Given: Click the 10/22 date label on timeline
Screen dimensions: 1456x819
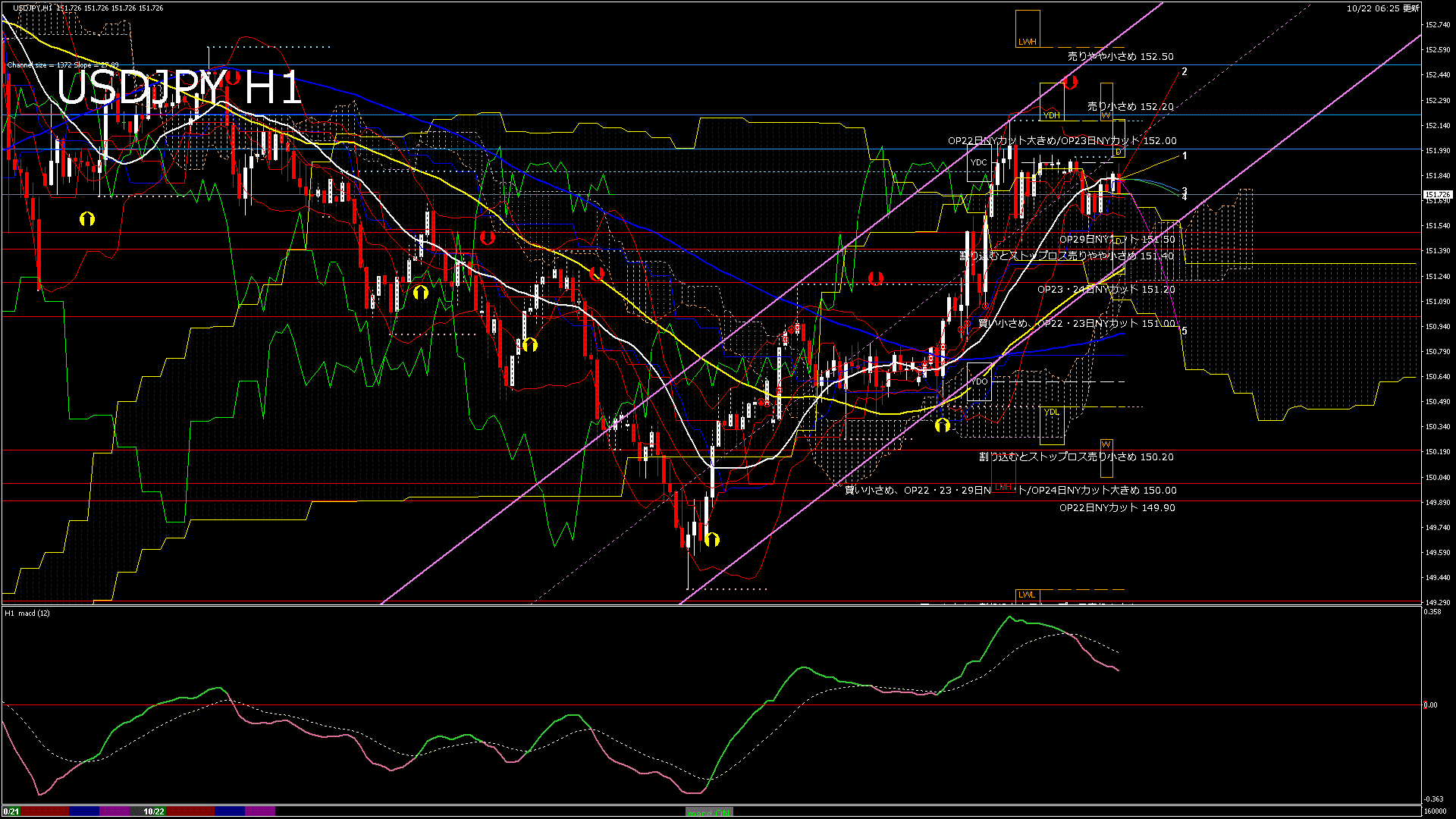Looking at the screenshot, I should [x=154, y=811].
